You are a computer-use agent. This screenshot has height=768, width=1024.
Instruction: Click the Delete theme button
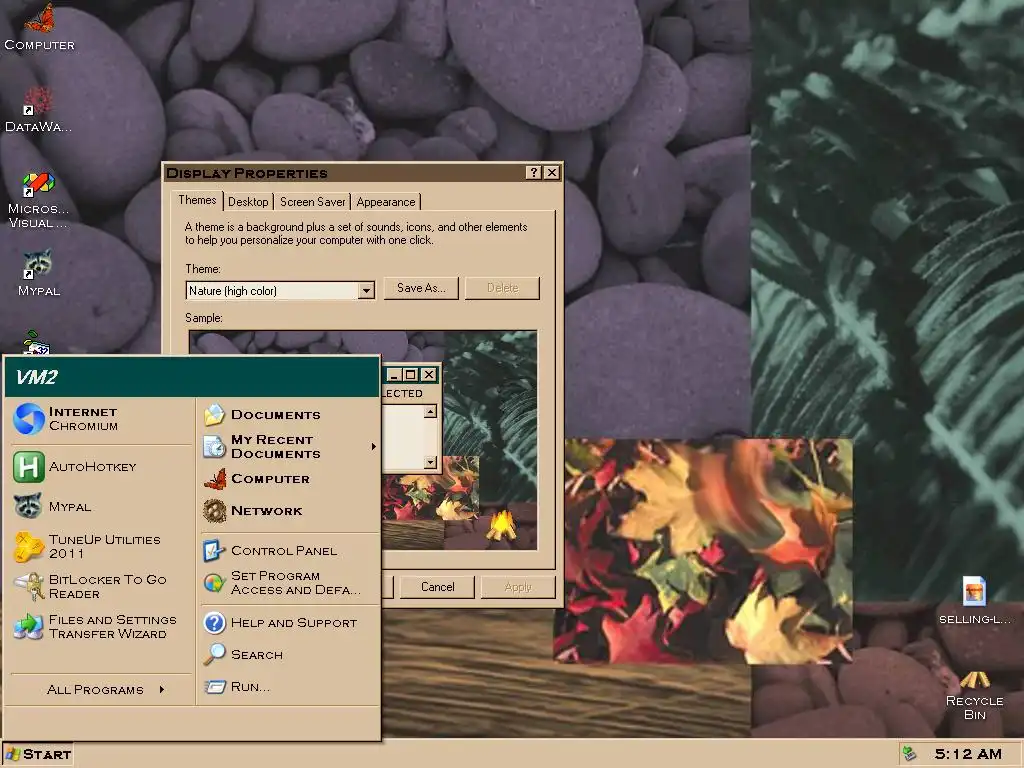coord(502,288)
